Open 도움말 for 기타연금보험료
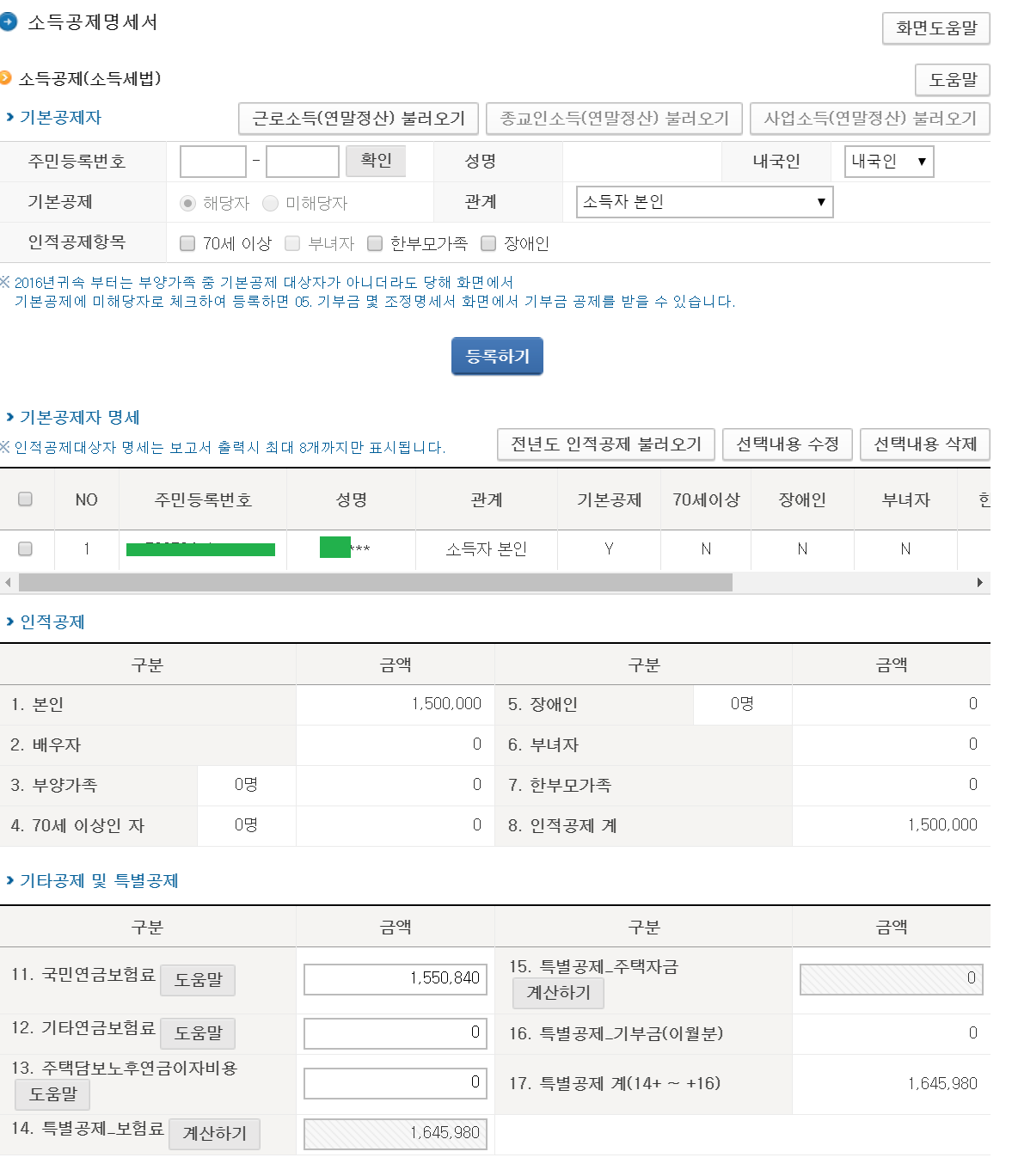Viewport: 1012px width, 1176px height. click(198, 1033)
